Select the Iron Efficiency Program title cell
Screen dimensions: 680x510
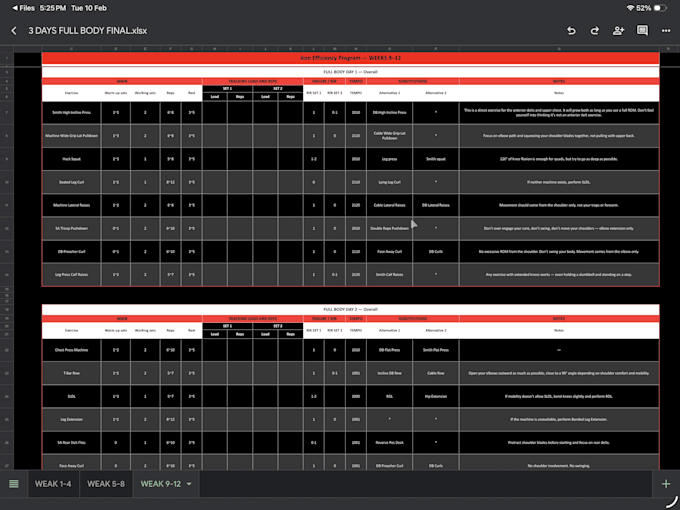coord(350,58)
